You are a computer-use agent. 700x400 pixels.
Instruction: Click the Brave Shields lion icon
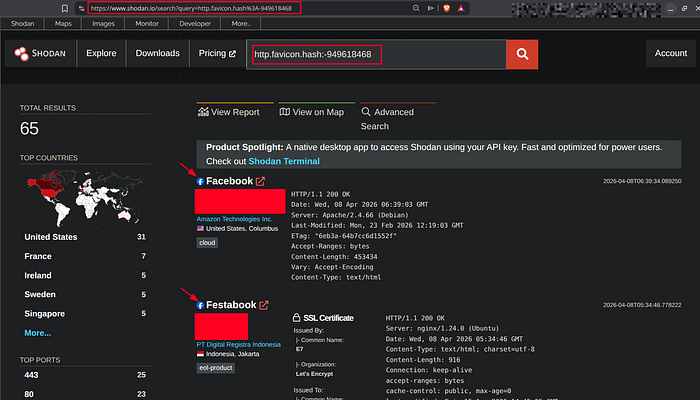click(446, 8)
